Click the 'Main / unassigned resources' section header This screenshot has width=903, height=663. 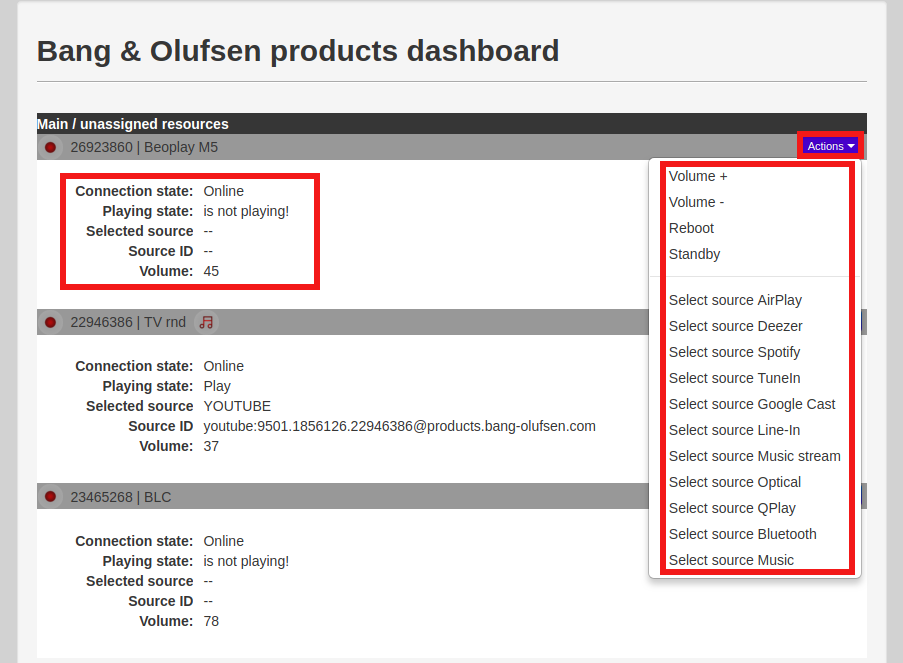coord(132,124)
